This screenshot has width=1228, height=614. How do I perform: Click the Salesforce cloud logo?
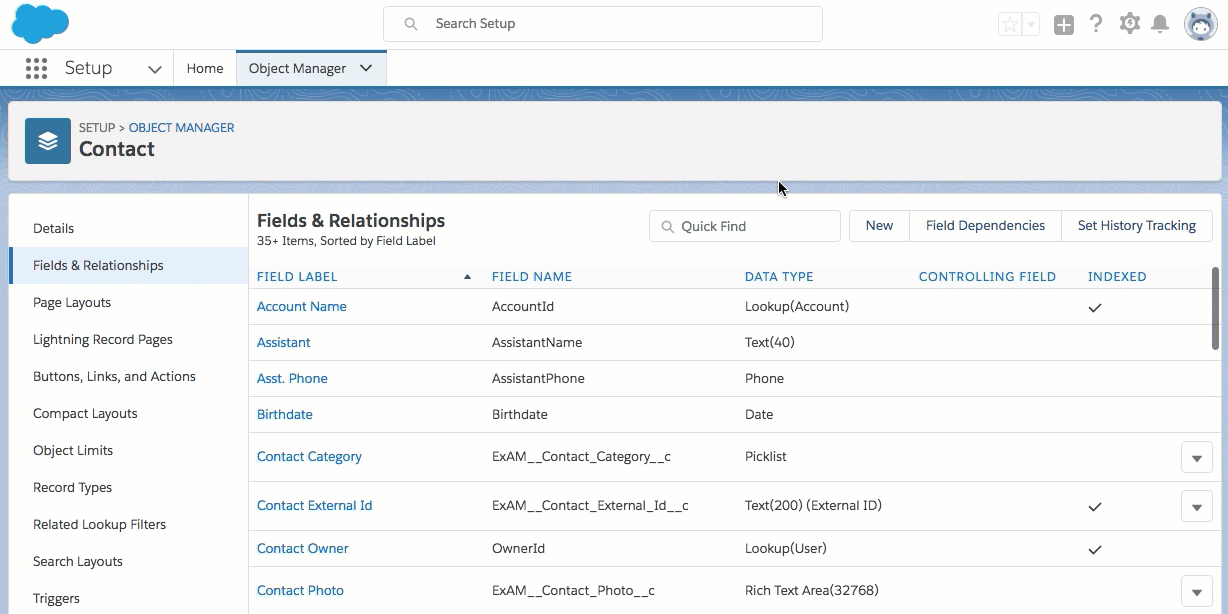(40, 24)
